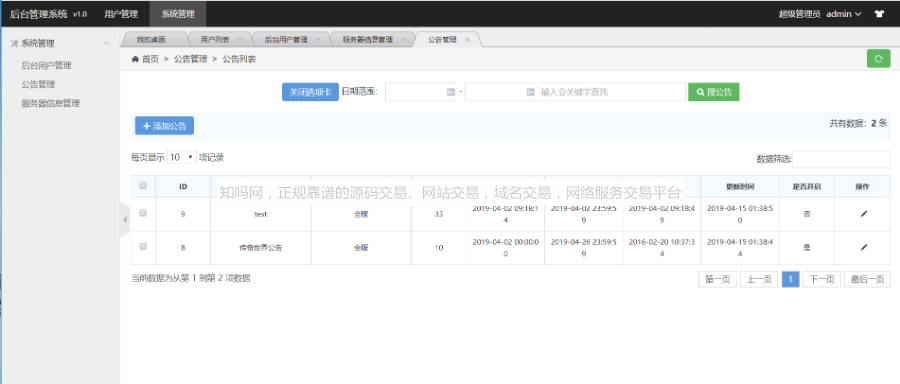This screenshot has height=384, width=900.
Task: Click the 传奇世界公告 title cell
Action: [x=261, y=248]
